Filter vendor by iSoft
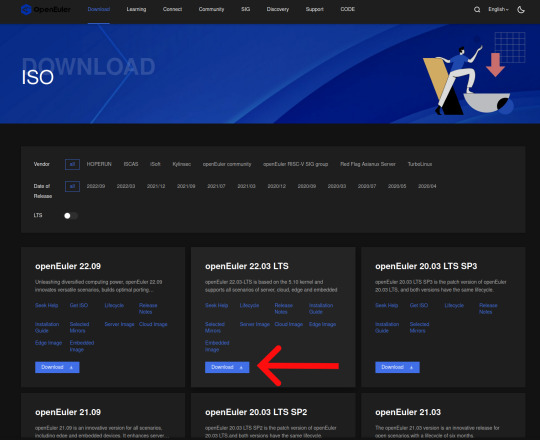This screenshot has height=440, width=540. (155, 164)
